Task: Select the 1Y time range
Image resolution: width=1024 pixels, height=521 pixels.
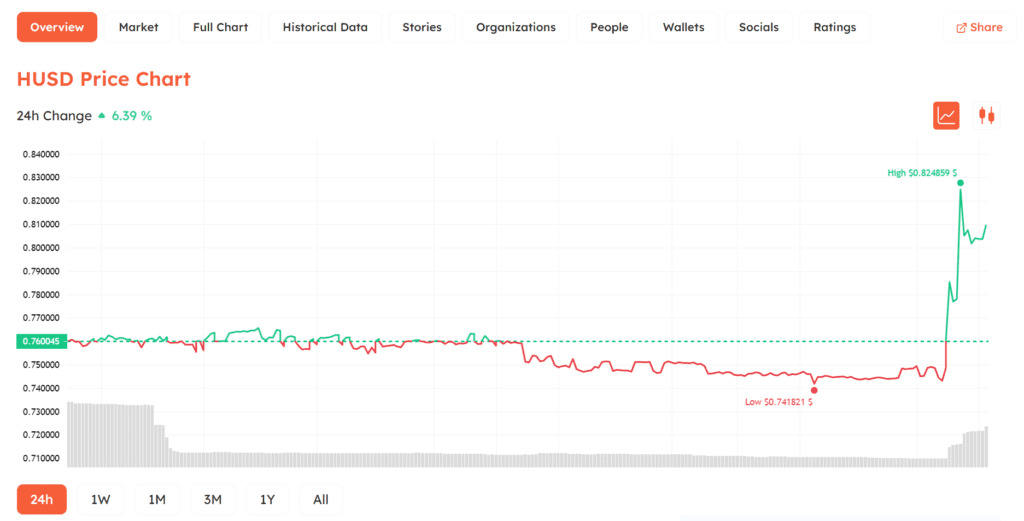Action: tap(268, 499)
